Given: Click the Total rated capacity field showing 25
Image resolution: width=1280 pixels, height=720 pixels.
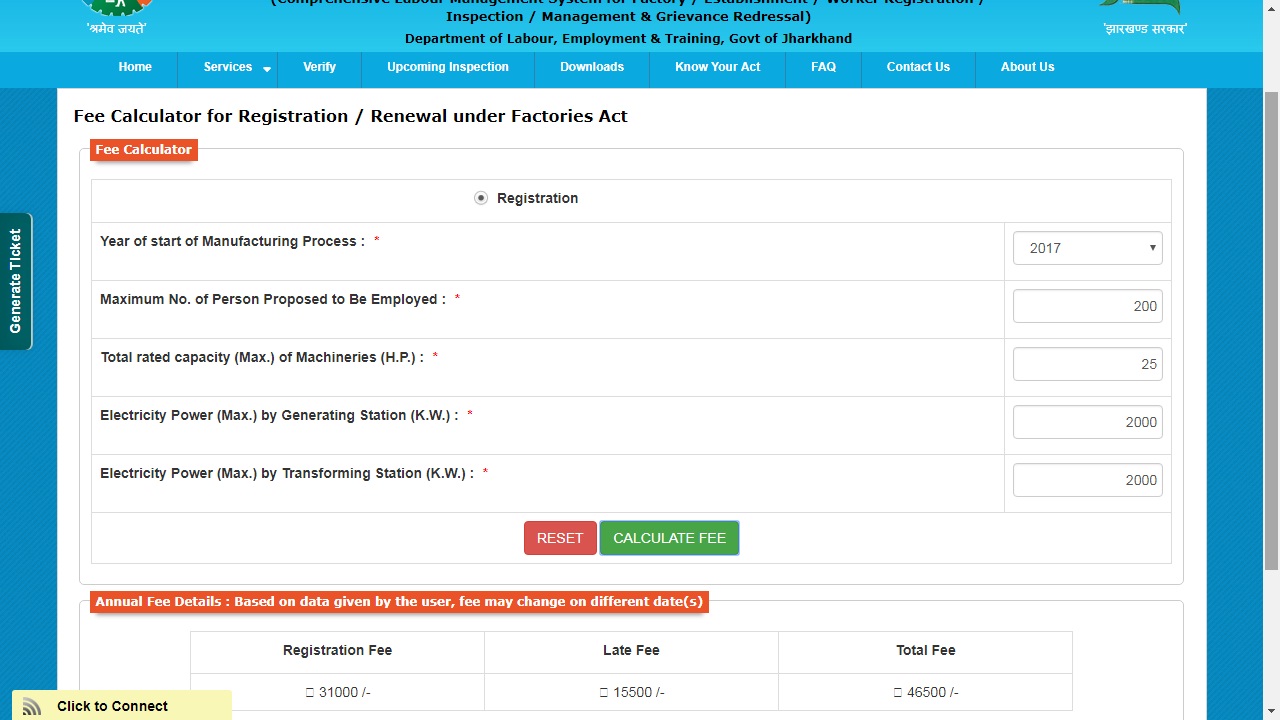Looking at the screenshot, I should tap(1087, 363).
